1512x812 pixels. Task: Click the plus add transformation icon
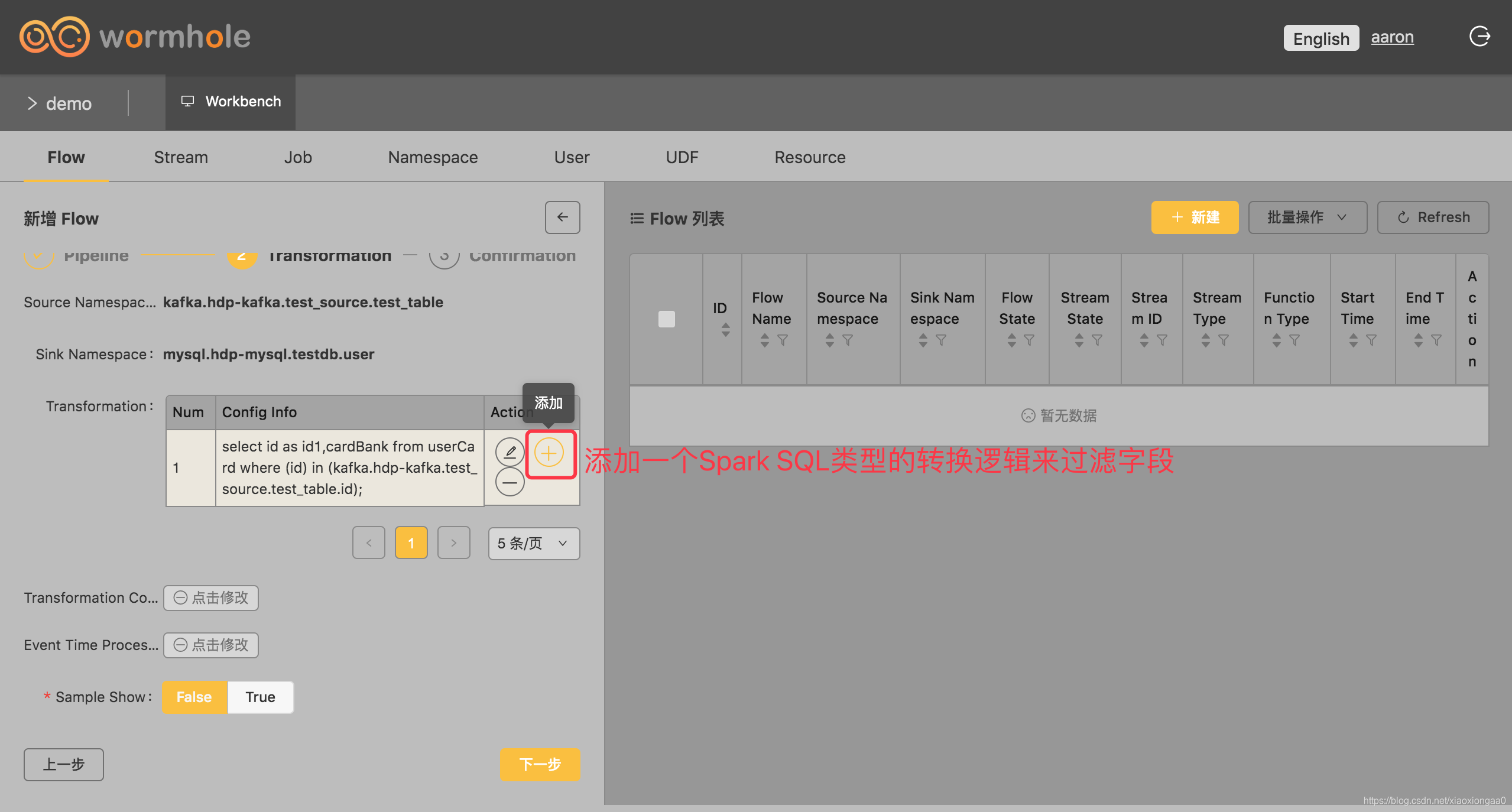[549, 453]
